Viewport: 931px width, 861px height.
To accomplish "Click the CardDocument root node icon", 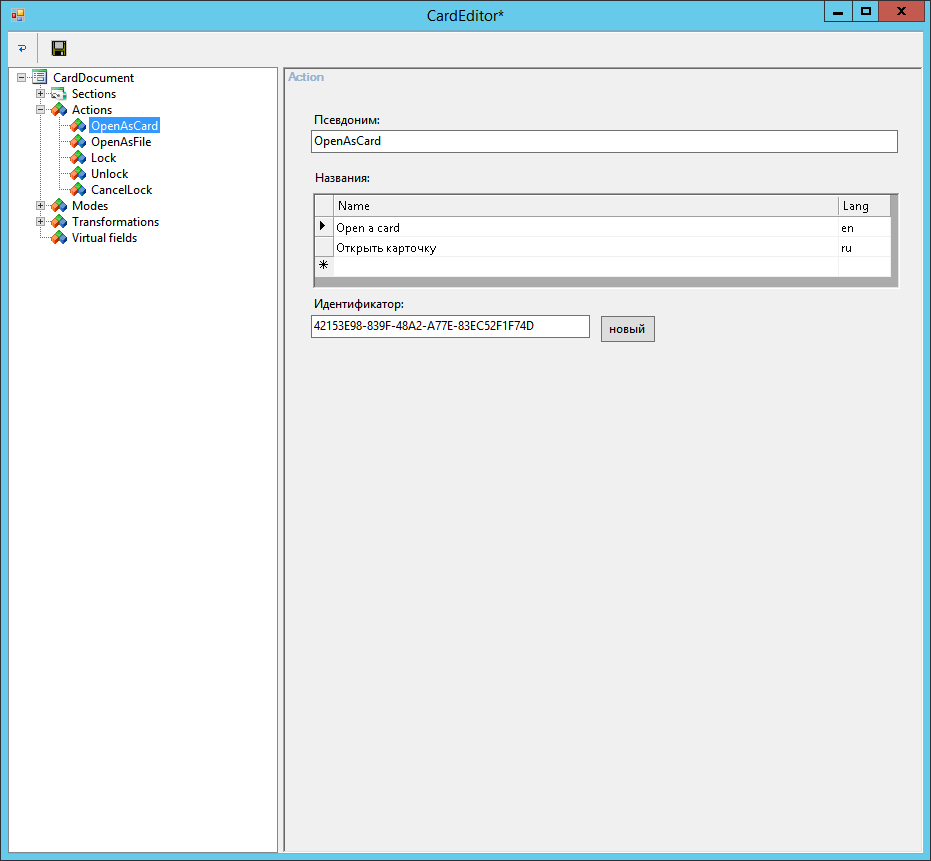I will pyautogui.click(x=40, y=78).
